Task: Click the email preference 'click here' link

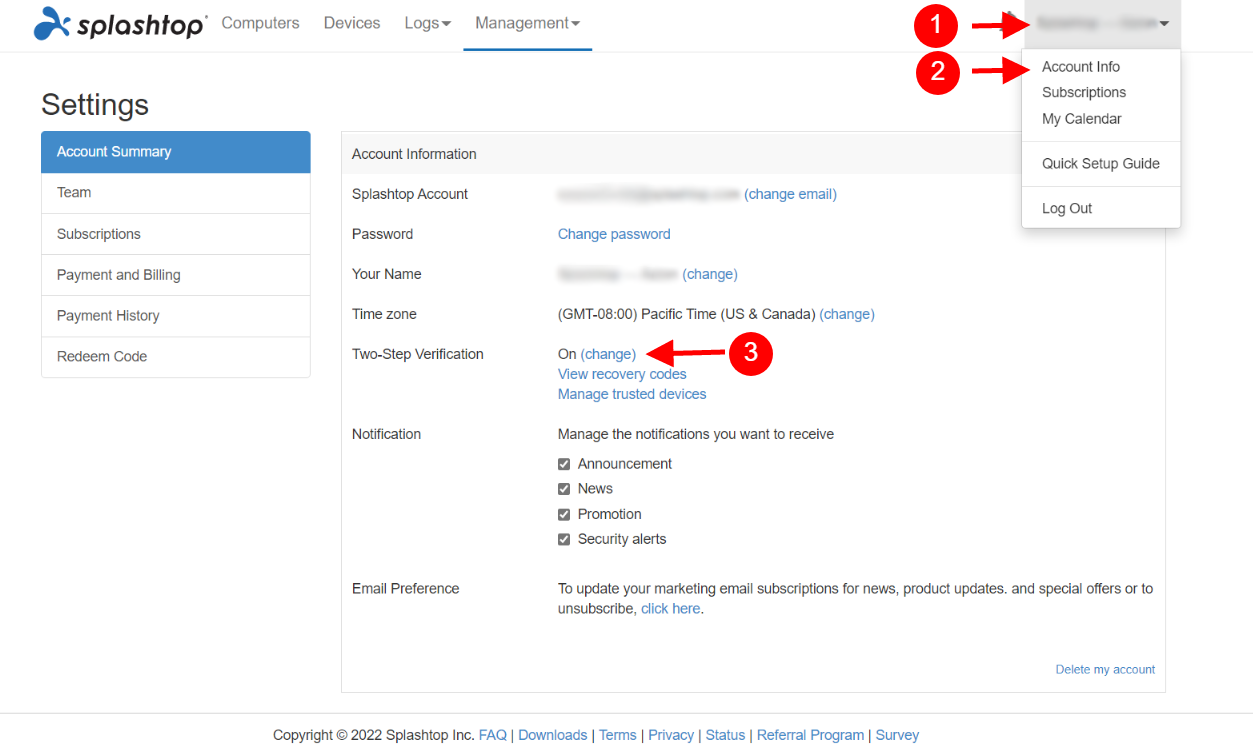Action: (670, 608)
